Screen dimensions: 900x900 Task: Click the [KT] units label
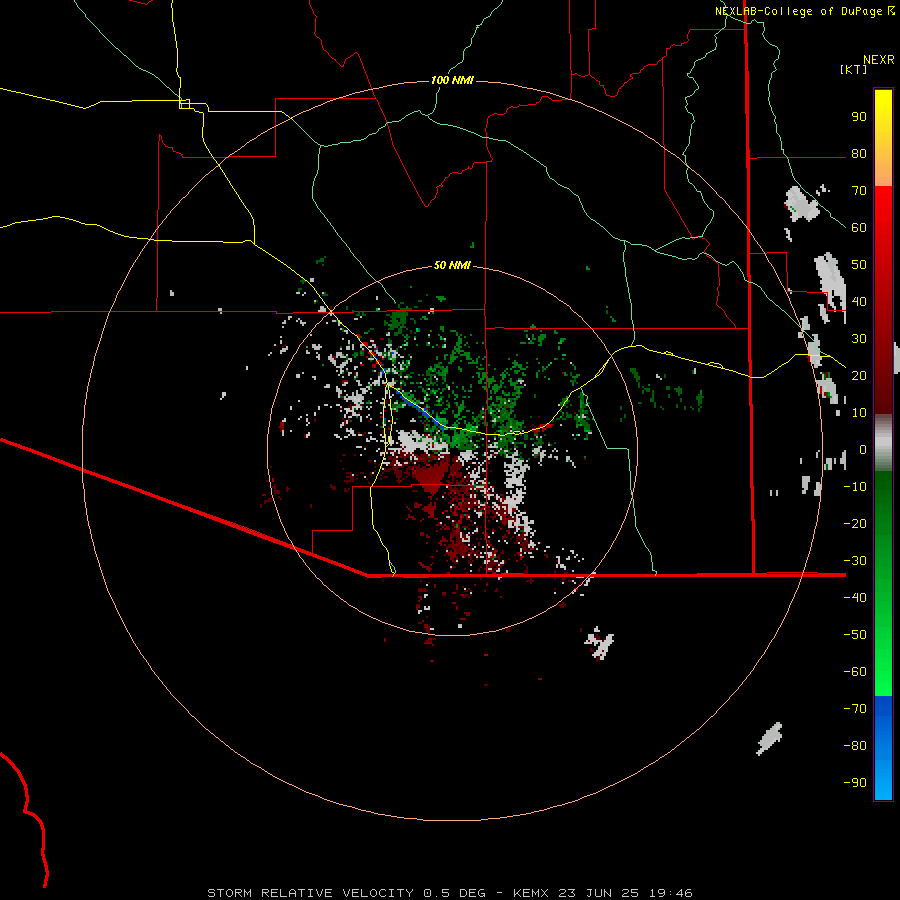(854, 69)
